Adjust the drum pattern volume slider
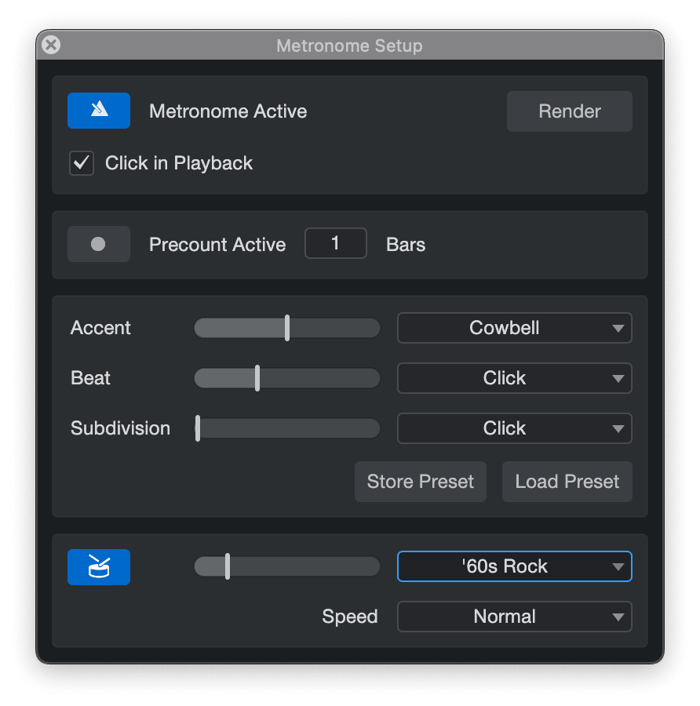This screenshot has width=700, height=706. tap(287, 566)
